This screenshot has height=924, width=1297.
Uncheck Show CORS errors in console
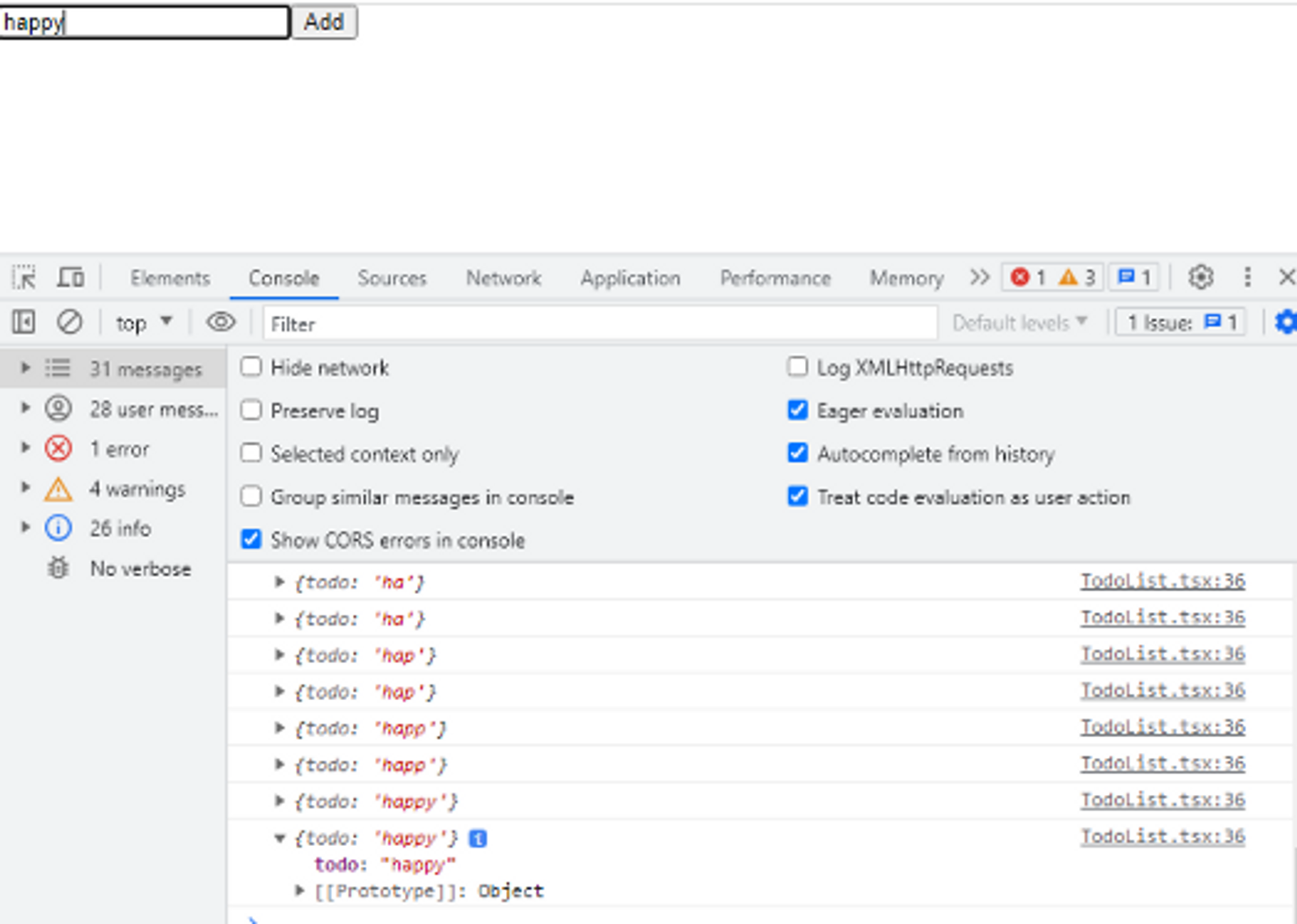click(x=252, y=539)
